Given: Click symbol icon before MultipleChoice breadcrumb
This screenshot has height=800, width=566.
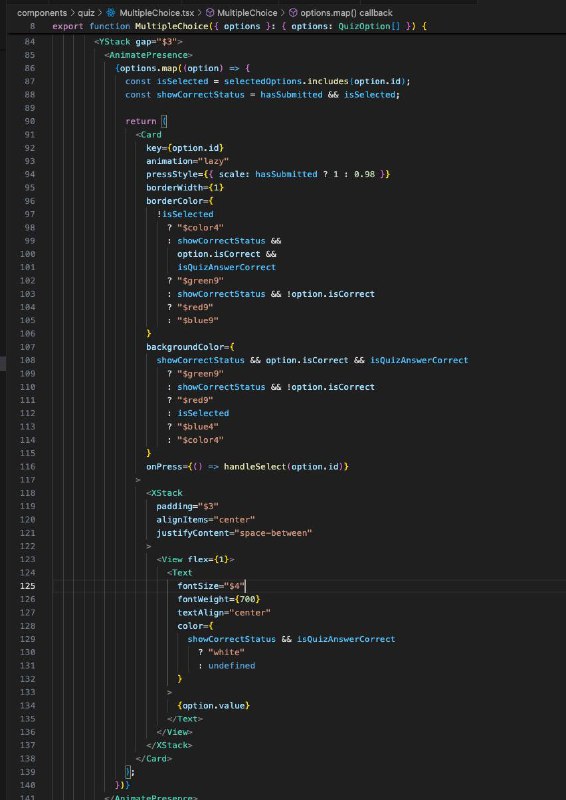Looking at the screenshot, I should pyautogui.click(x=210, y=13).
